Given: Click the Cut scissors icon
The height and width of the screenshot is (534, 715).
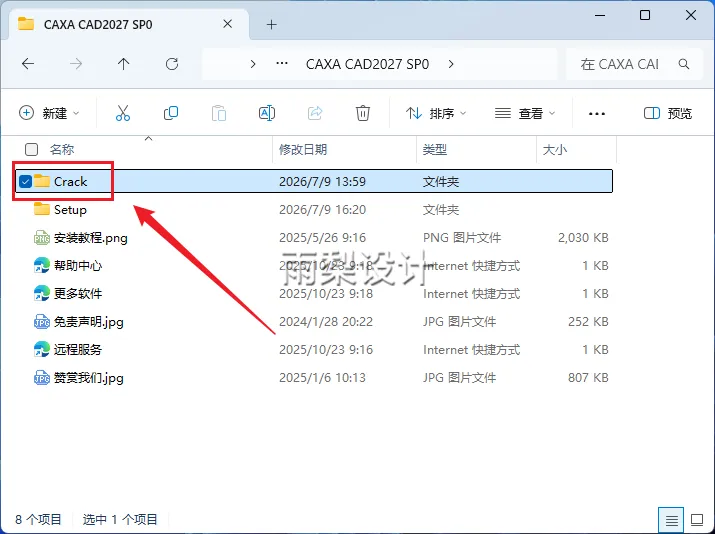Looking at the screenshot, I should [x=123, y=113].
